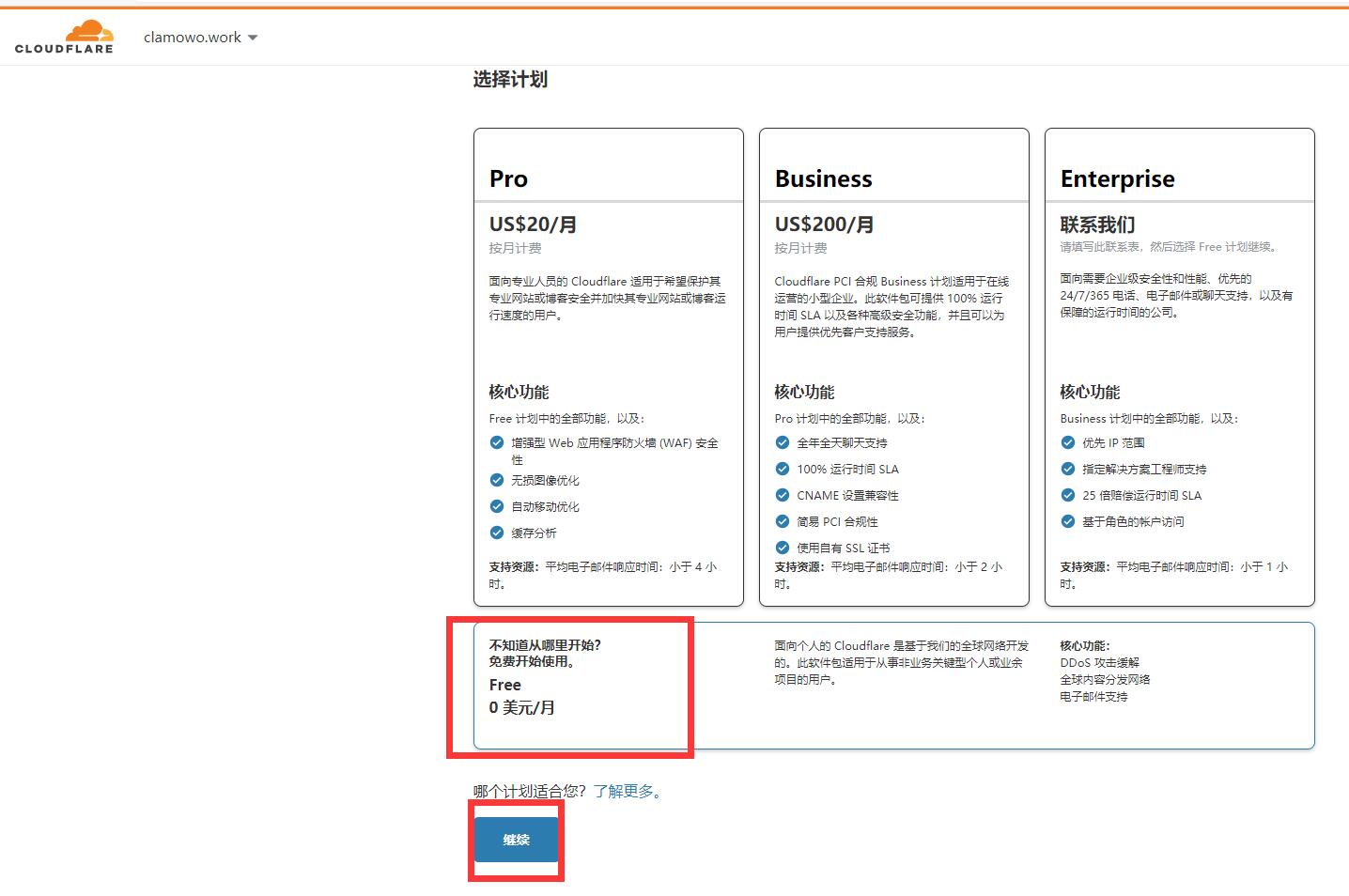1349x896 pixels.
Task: Click the 选择计划 page heading
Action: (x=510, y=79)
